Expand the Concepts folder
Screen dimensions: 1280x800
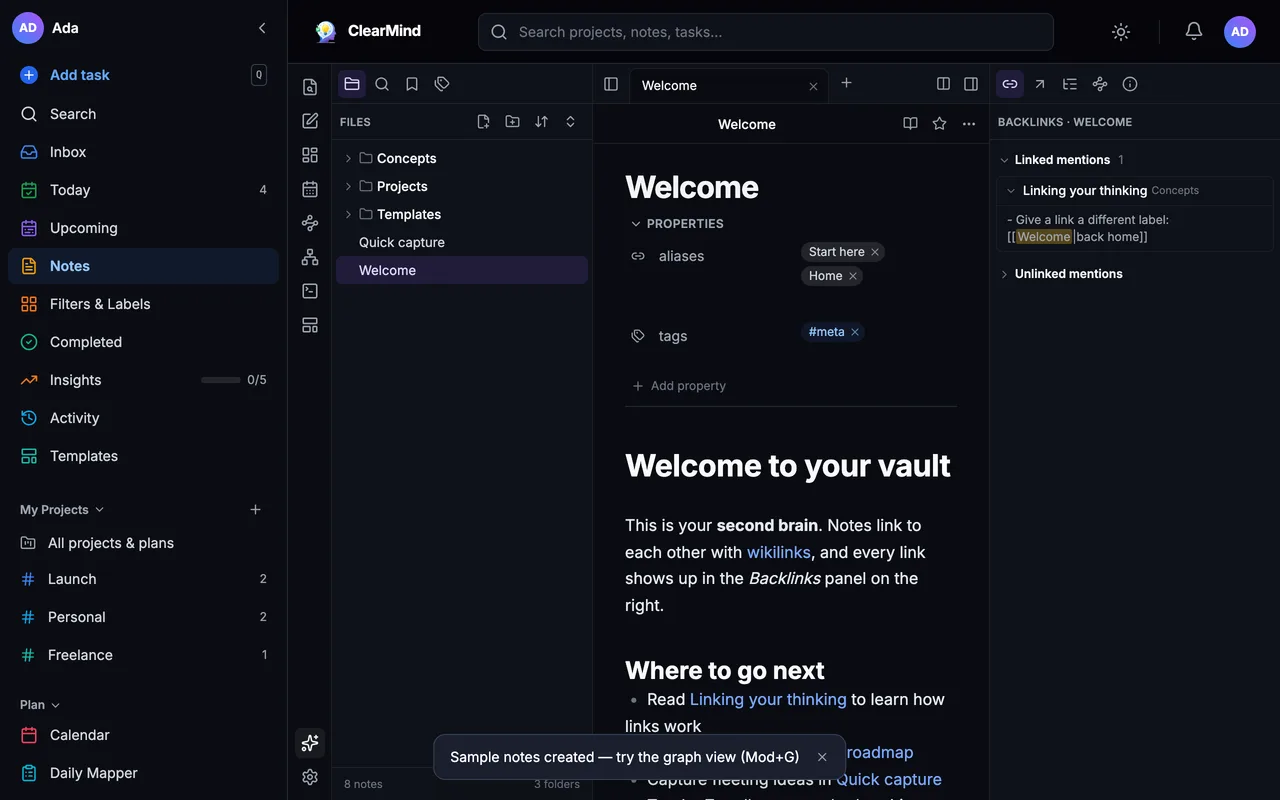[462, 158]
